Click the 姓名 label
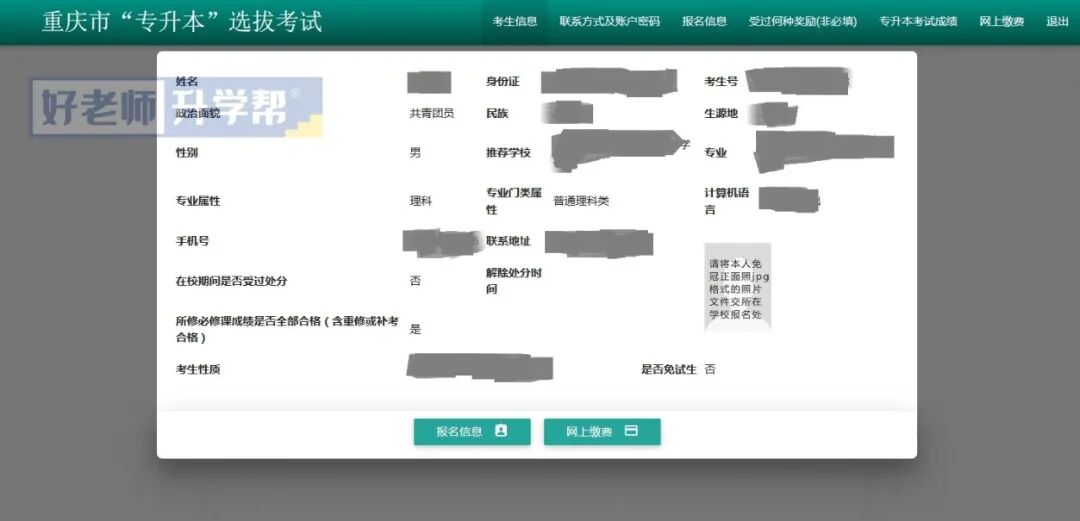 pyautogui.click(x=187, y=81)
